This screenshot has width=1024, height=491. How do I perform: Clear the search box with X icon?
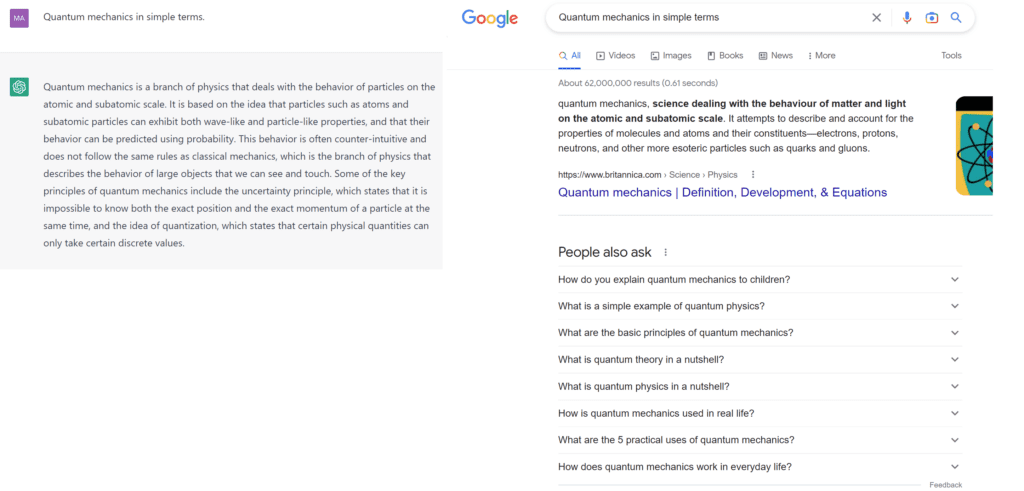click(x=877, y=17)
